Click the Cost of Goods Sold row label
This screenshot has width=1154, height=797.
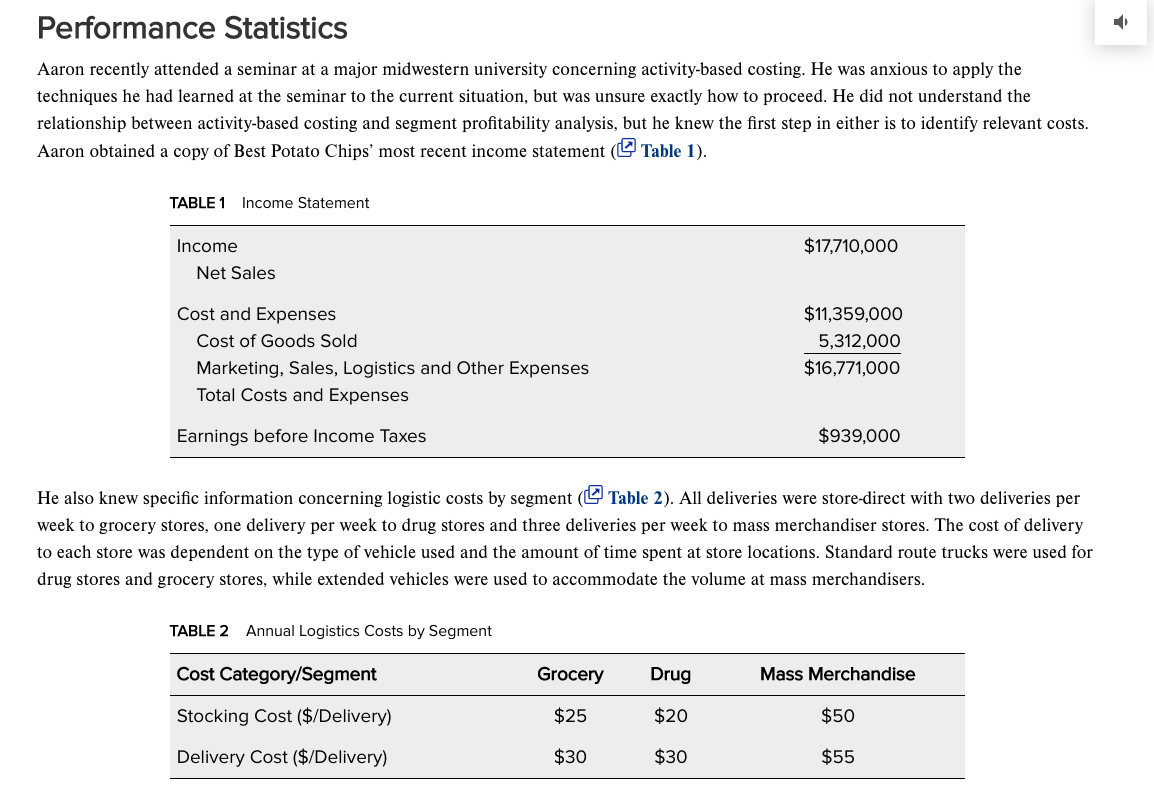(x=277, y=341)
